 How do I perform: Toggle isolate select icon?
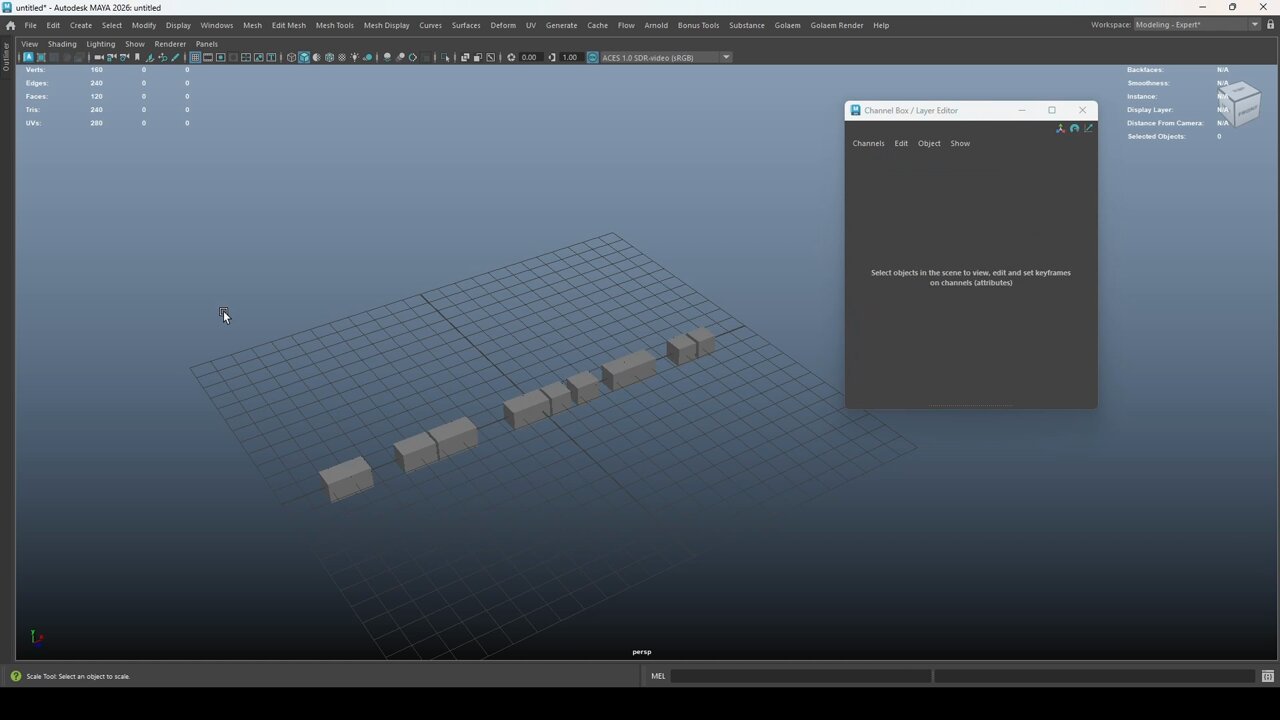coord(446,57)
